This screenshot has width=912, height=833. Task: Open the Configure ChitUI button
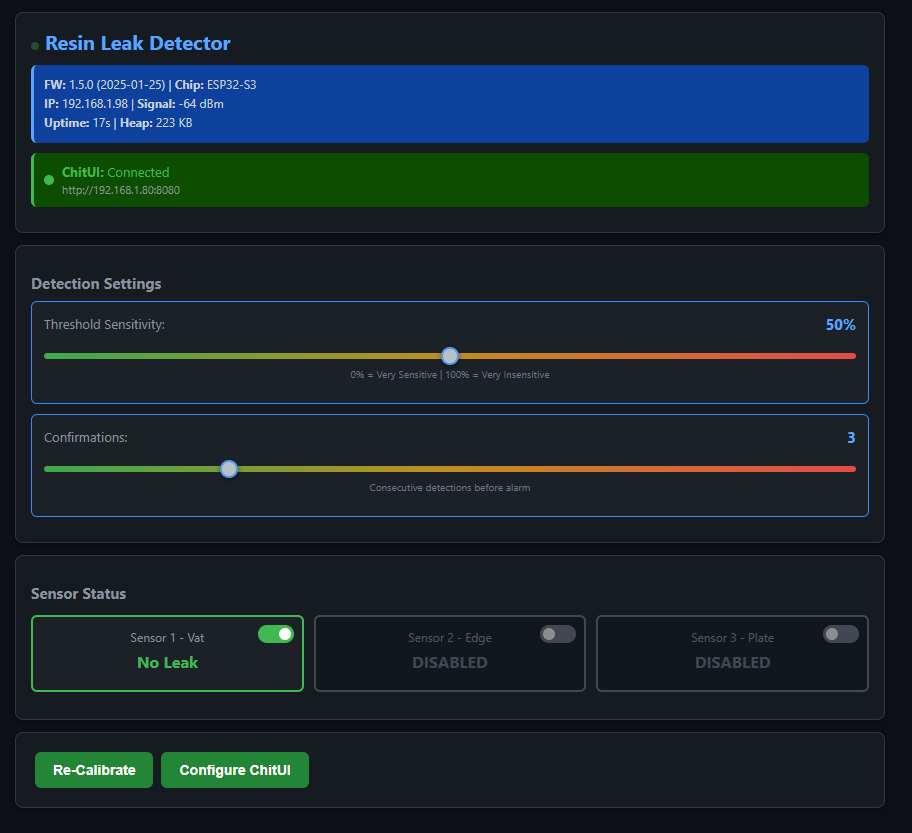point(235,770)
